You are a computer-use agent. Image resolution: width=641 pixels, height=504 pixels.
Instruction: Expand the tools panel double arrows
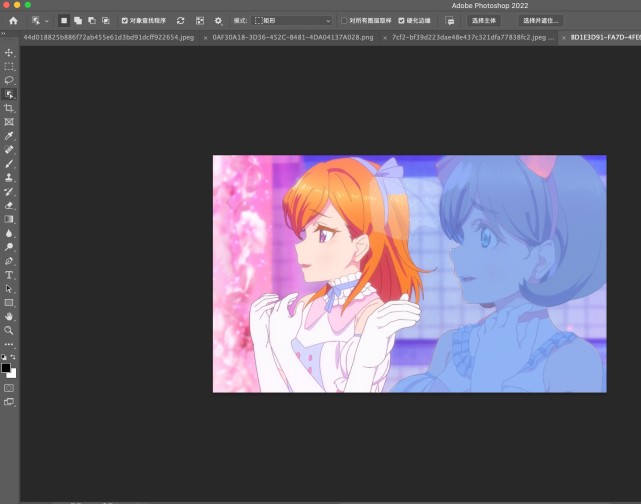coord(3,34)
